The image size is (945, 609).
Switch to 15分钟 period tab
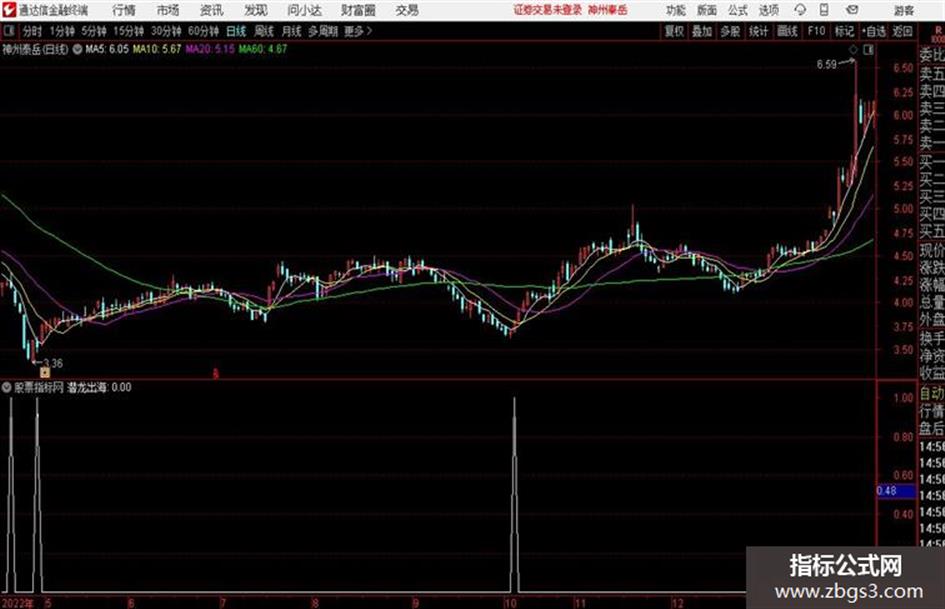(x=128, y=31)
